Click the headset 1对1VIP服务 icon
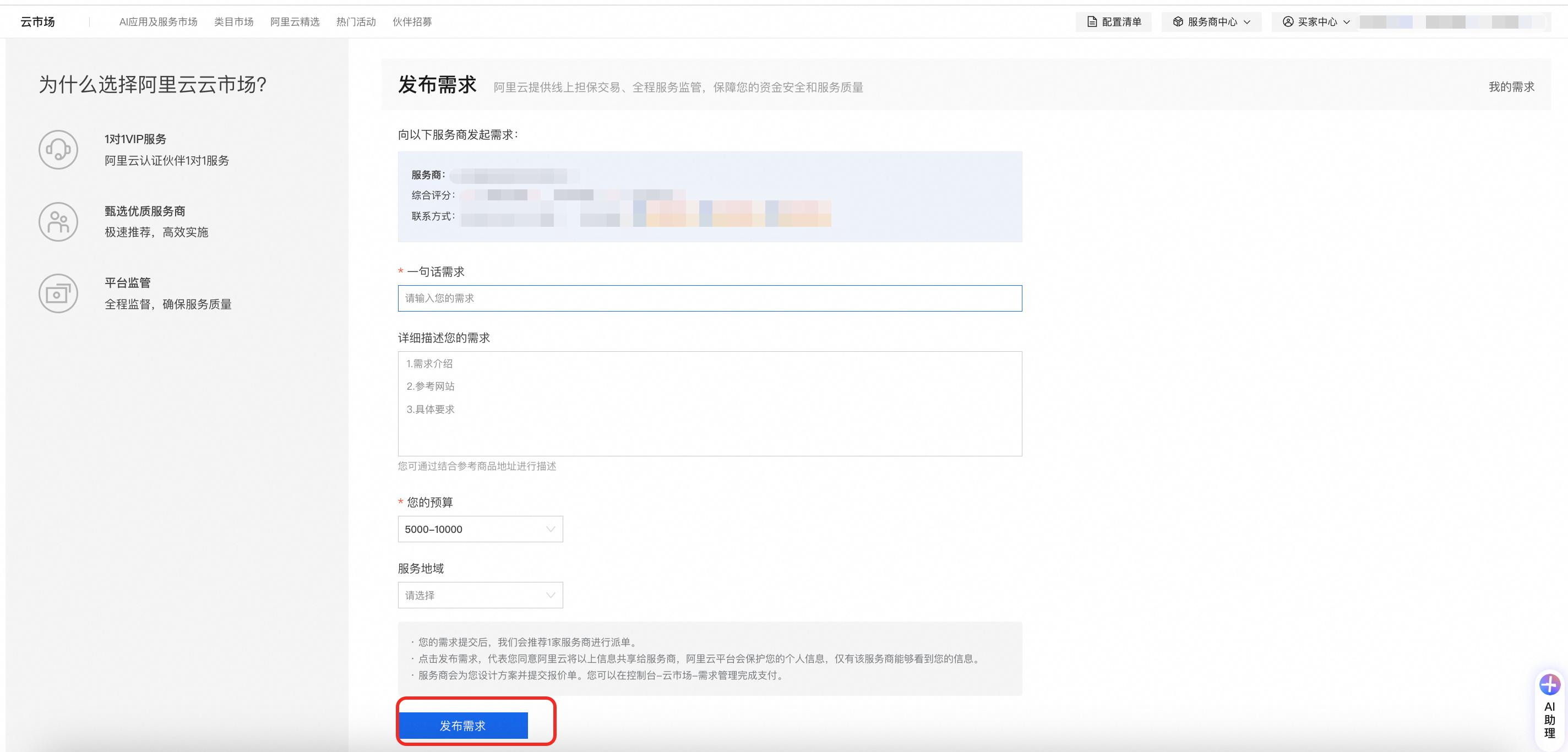The height and width of the screenshot is (752, 1568). click(x=58, y=150)
